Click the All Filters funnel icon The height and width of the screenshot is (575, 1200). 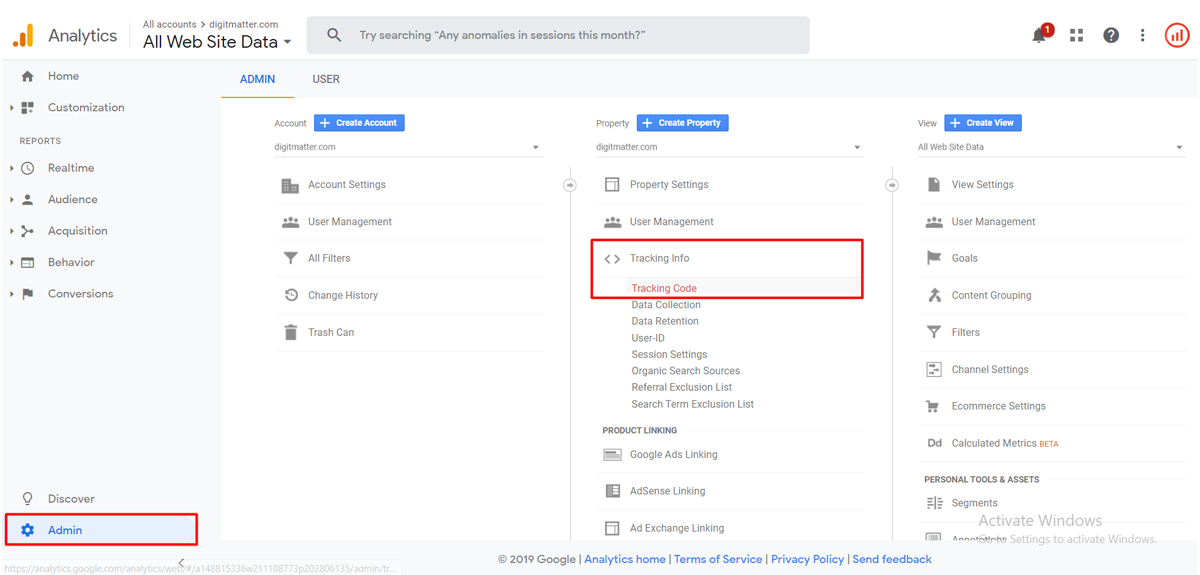[x=290, y=258]
